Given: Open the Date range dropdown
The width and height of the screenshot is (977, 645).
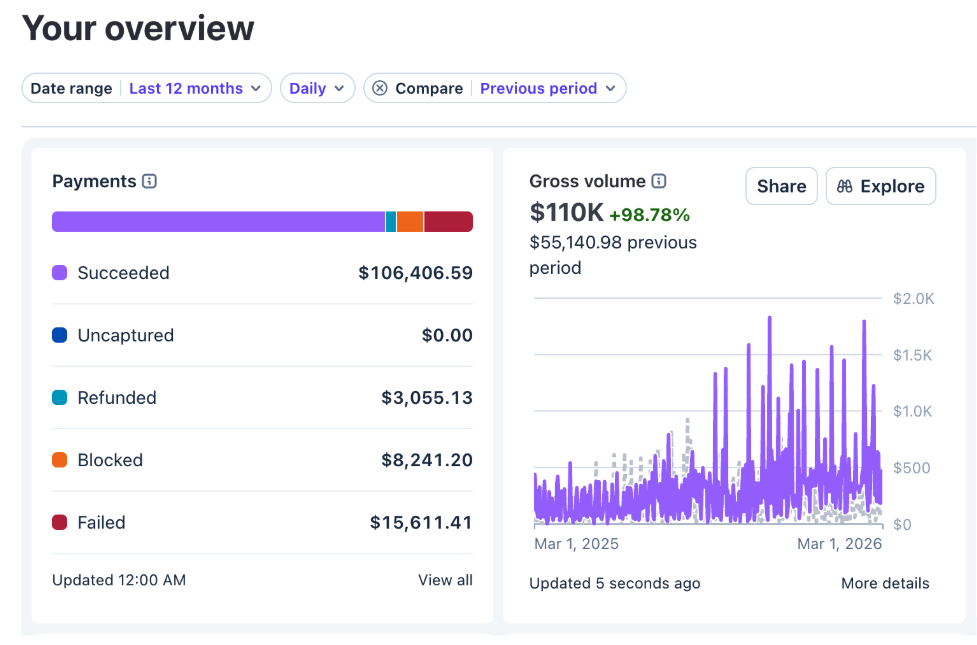Looking at the screenshot, I should pyautogui.click(x=146, y=88).
